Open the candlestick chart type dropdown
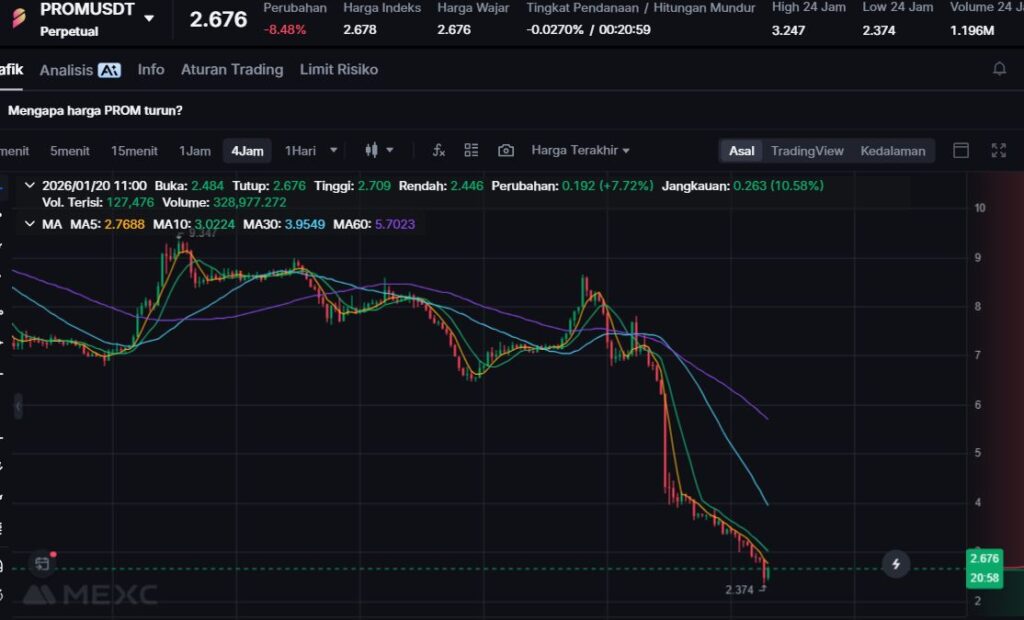Screen dimensions: 1024x620 coord(379,151)
